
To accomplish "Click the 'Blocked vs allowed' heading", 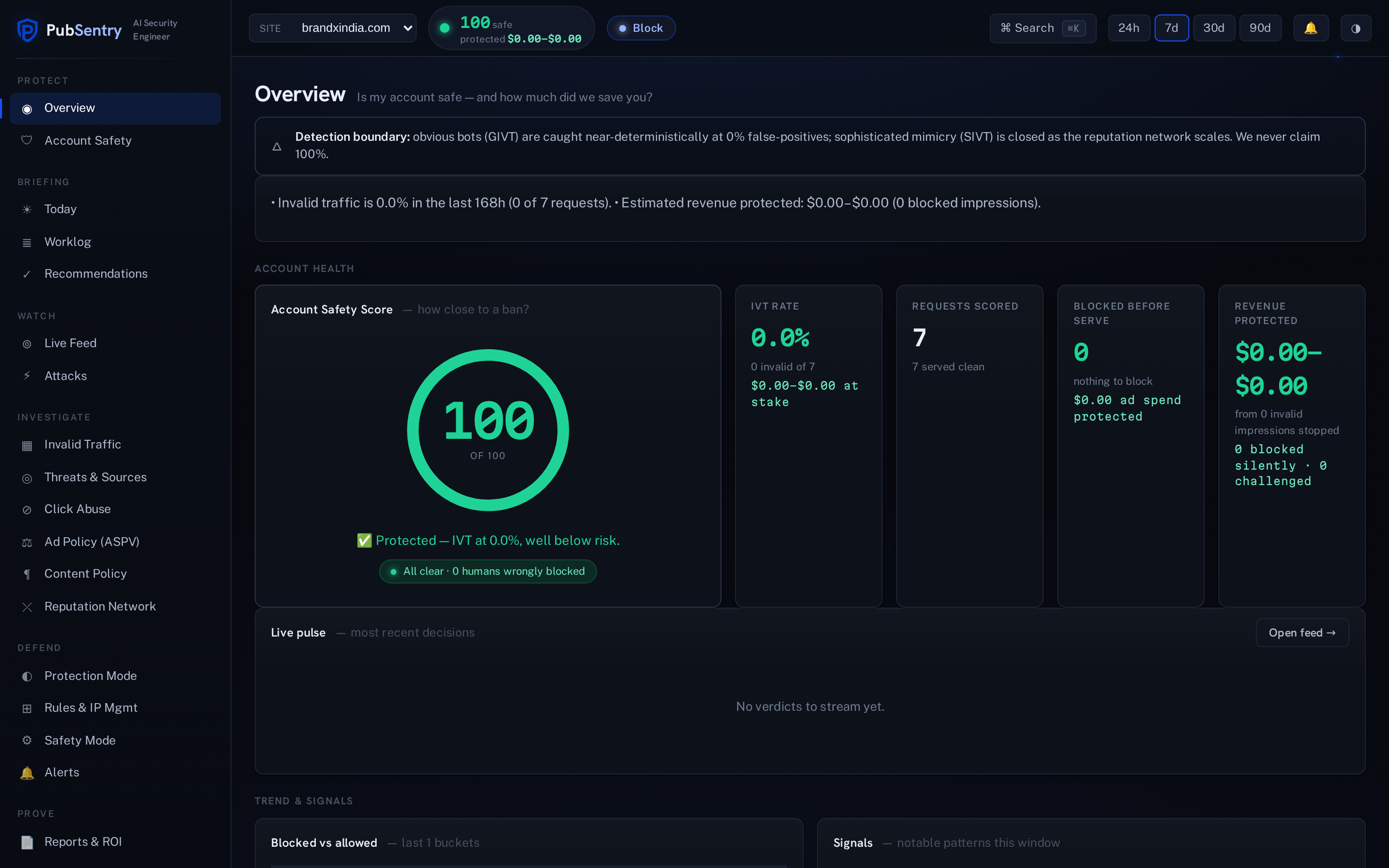I will (324, 843).
